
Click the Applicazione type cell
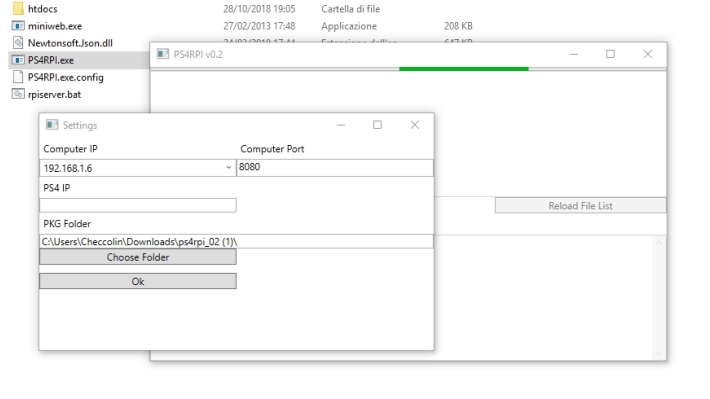coord(349,26)
